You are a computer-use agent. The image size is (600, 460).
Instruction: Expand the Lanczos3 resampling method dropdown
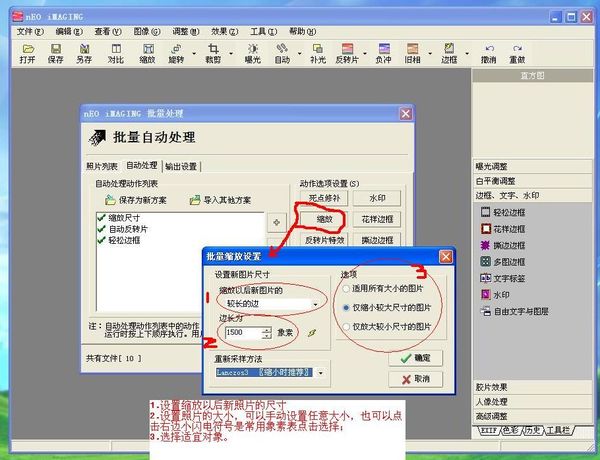tap(321, 373)
